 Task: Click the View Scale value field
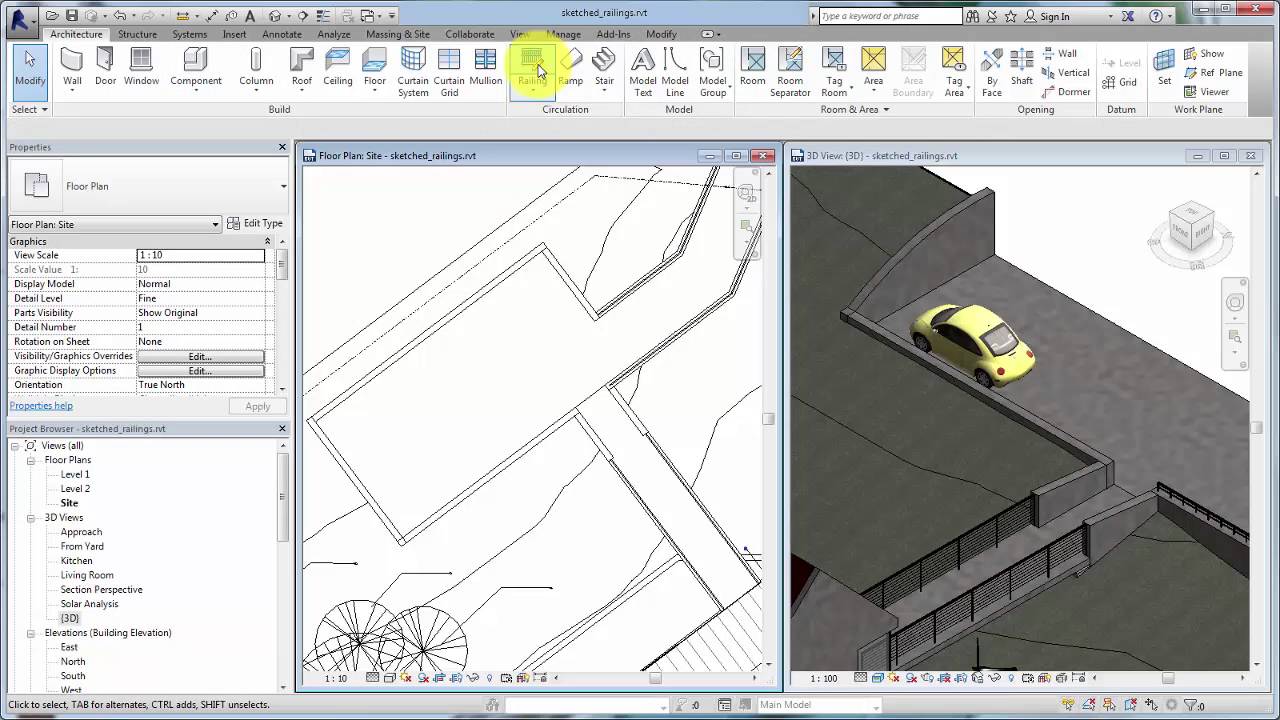click(200, 255)
